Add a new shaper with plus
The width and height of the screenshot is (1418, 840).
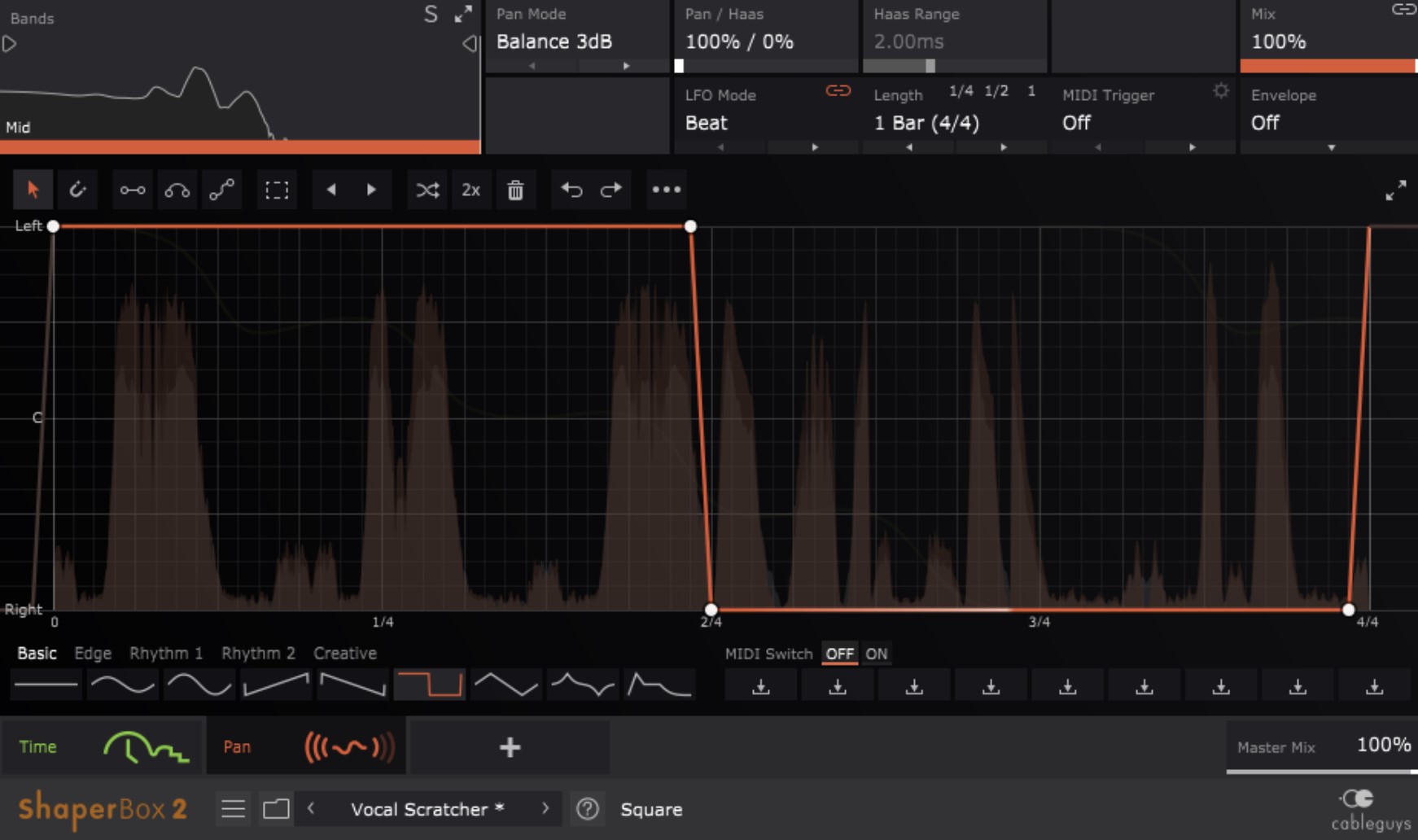pyautogui.click(x=510, y=747)
